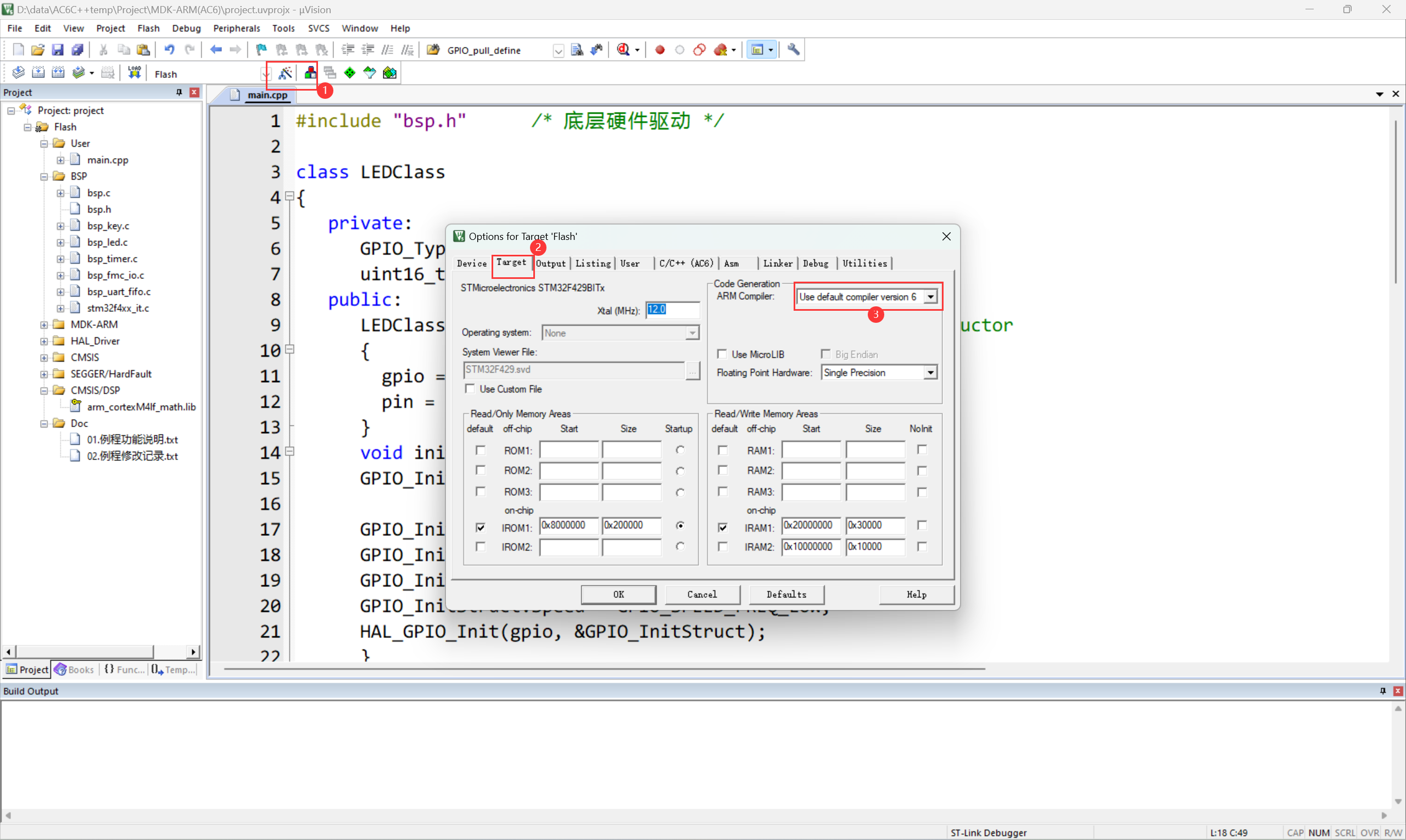Open the Peripherals menu
The height and width of the screenshot is (840, 1406).
(x=236, y=29)
